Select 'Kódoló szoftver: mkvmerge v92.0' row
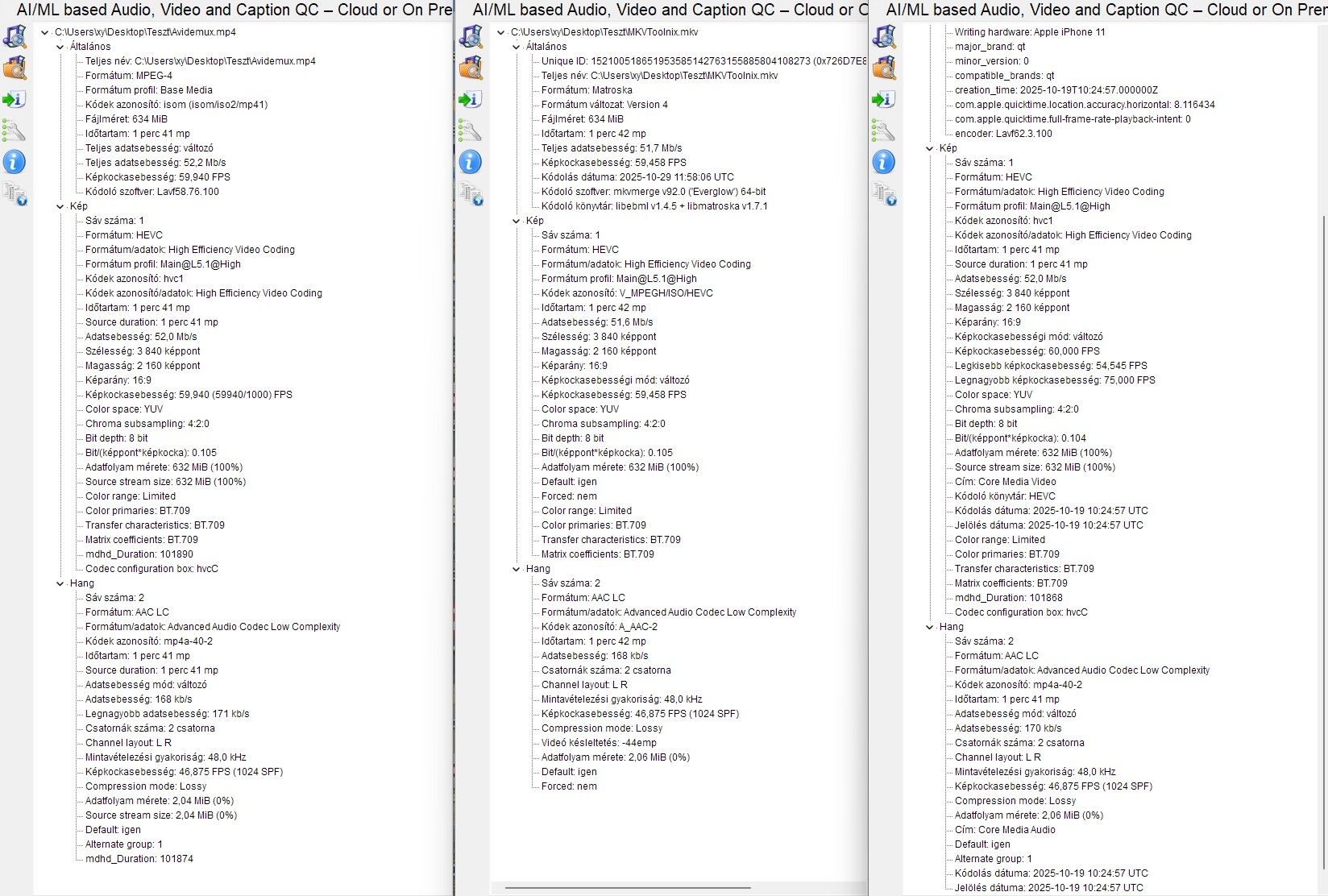The image size is (1328, 896). tap(654, 192)
